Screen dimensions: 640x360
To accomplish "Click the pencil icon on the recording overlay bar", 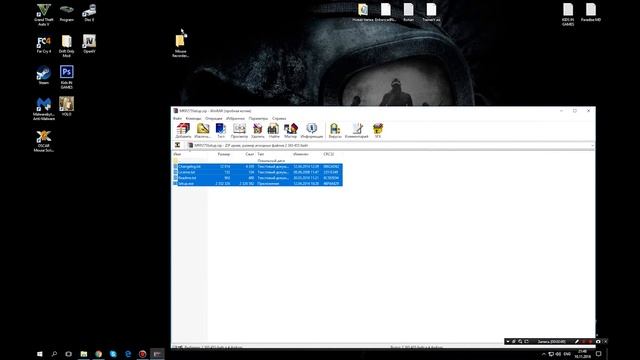I will (x=577, y=341).
